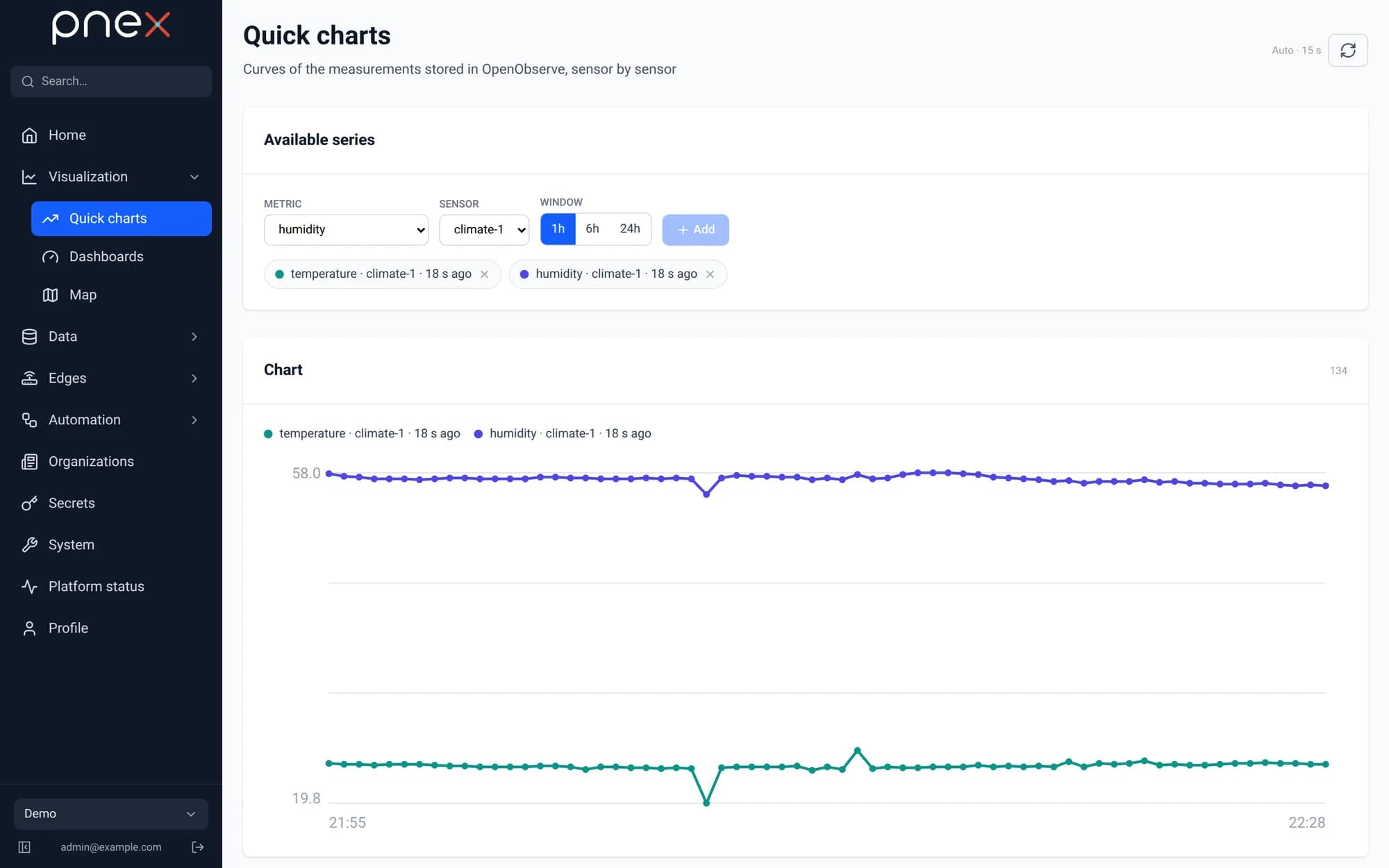The height and width of the screenshot is (868, 1389).
Task: Open the Metric humidity dropdown
Action: pos(346,230)
